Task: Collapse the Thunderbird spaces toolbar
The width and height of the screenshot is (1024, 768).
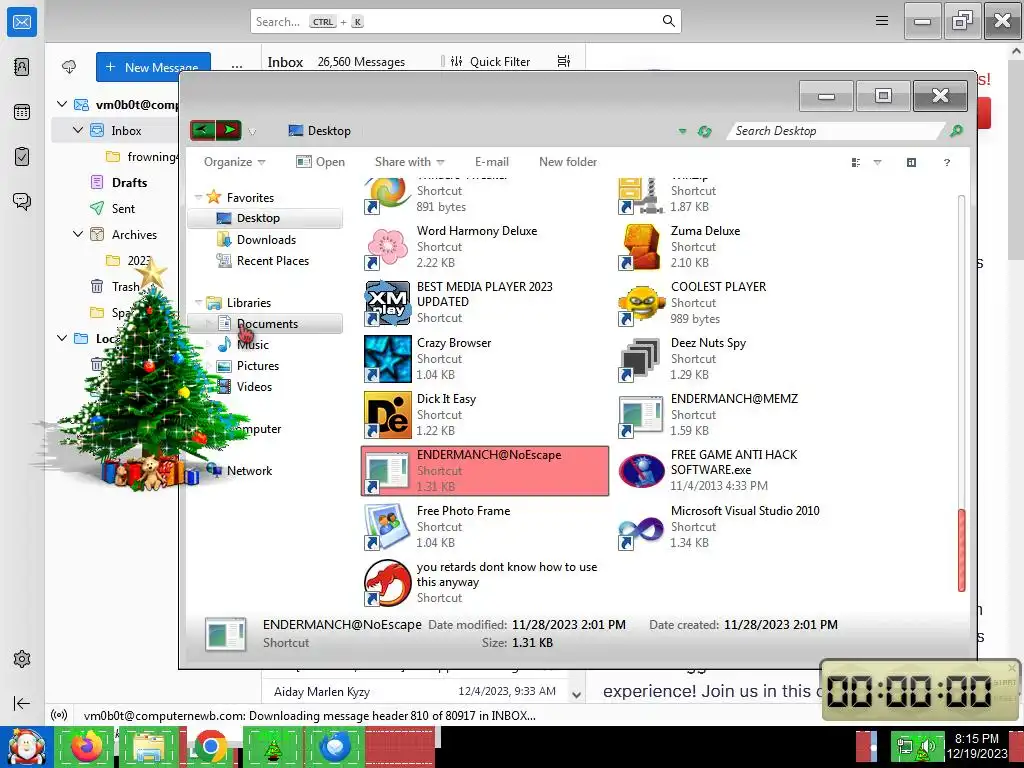Action: (x=22, y=703)
